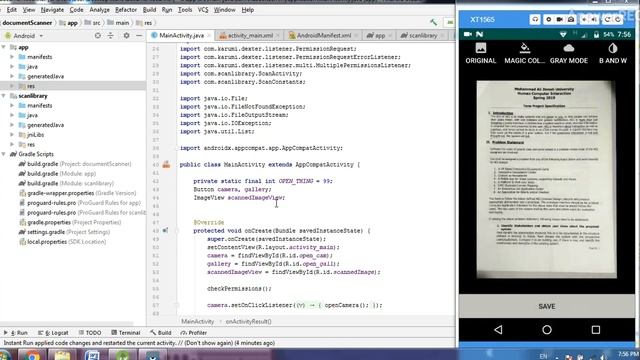The width and height of the screenshot is (640, 360).
Task: Click the documentScanner breadcrumb in navigation bar
Action: (27, 23)
